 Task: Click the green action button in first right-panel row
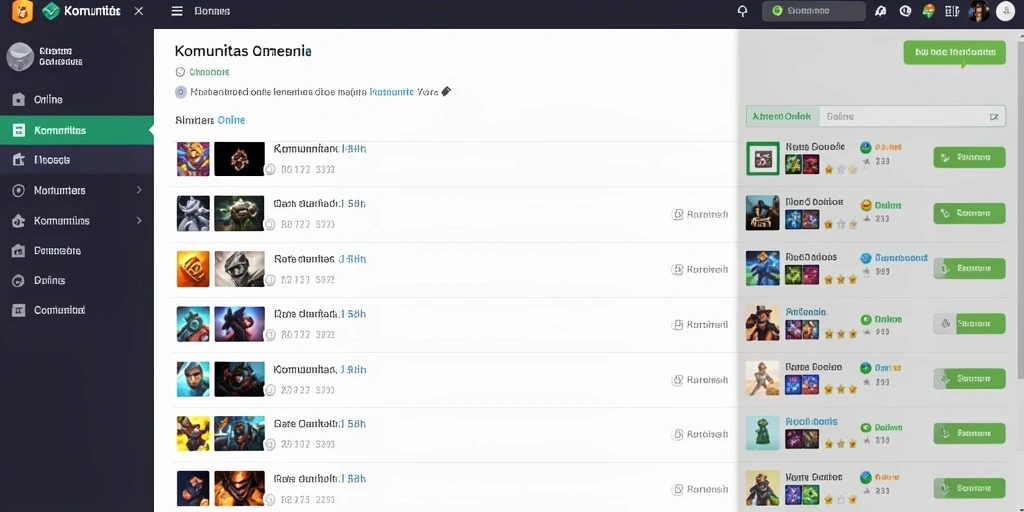969,157
